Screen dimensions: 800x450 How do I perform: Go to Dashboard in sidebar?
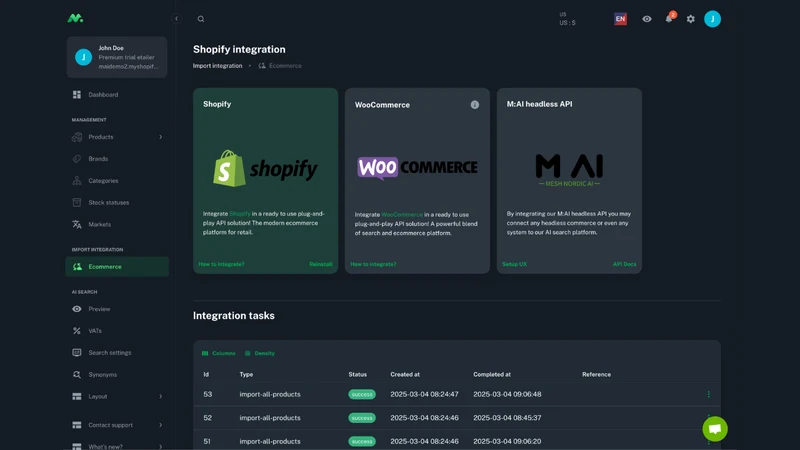(117, 94)
